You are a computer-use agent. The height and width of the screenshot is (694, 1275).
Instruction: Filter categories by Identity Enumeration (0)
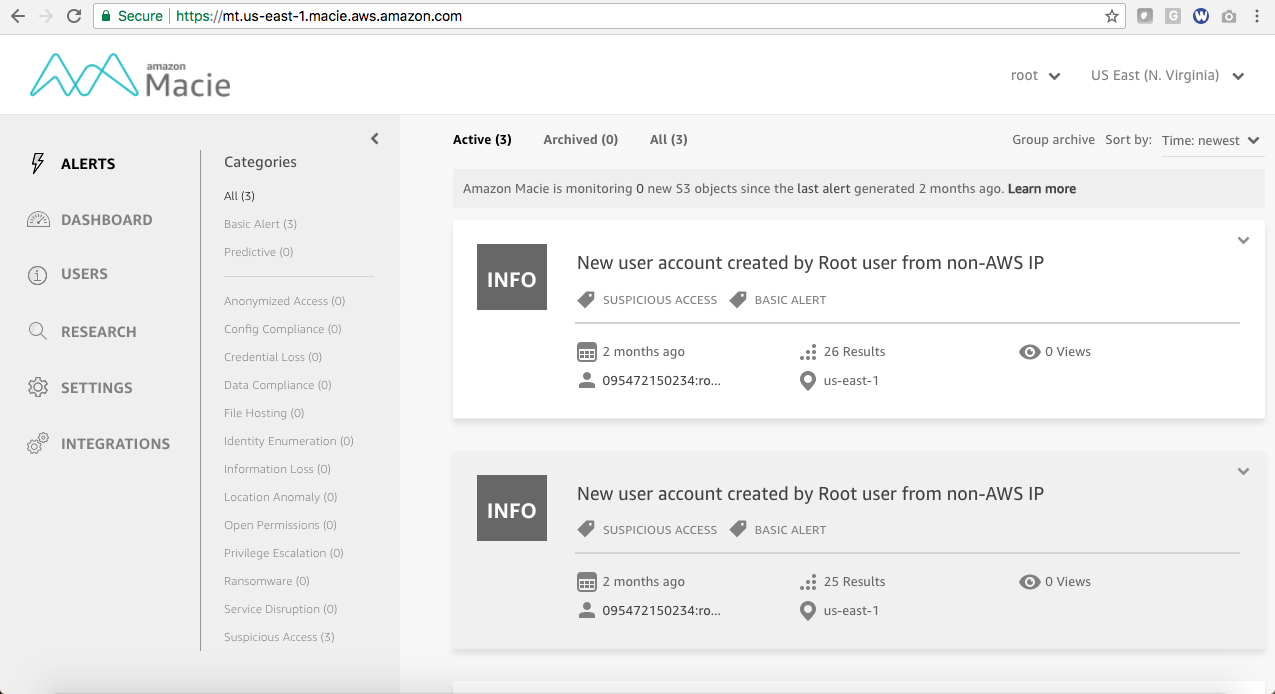click(x=288, y=441)
